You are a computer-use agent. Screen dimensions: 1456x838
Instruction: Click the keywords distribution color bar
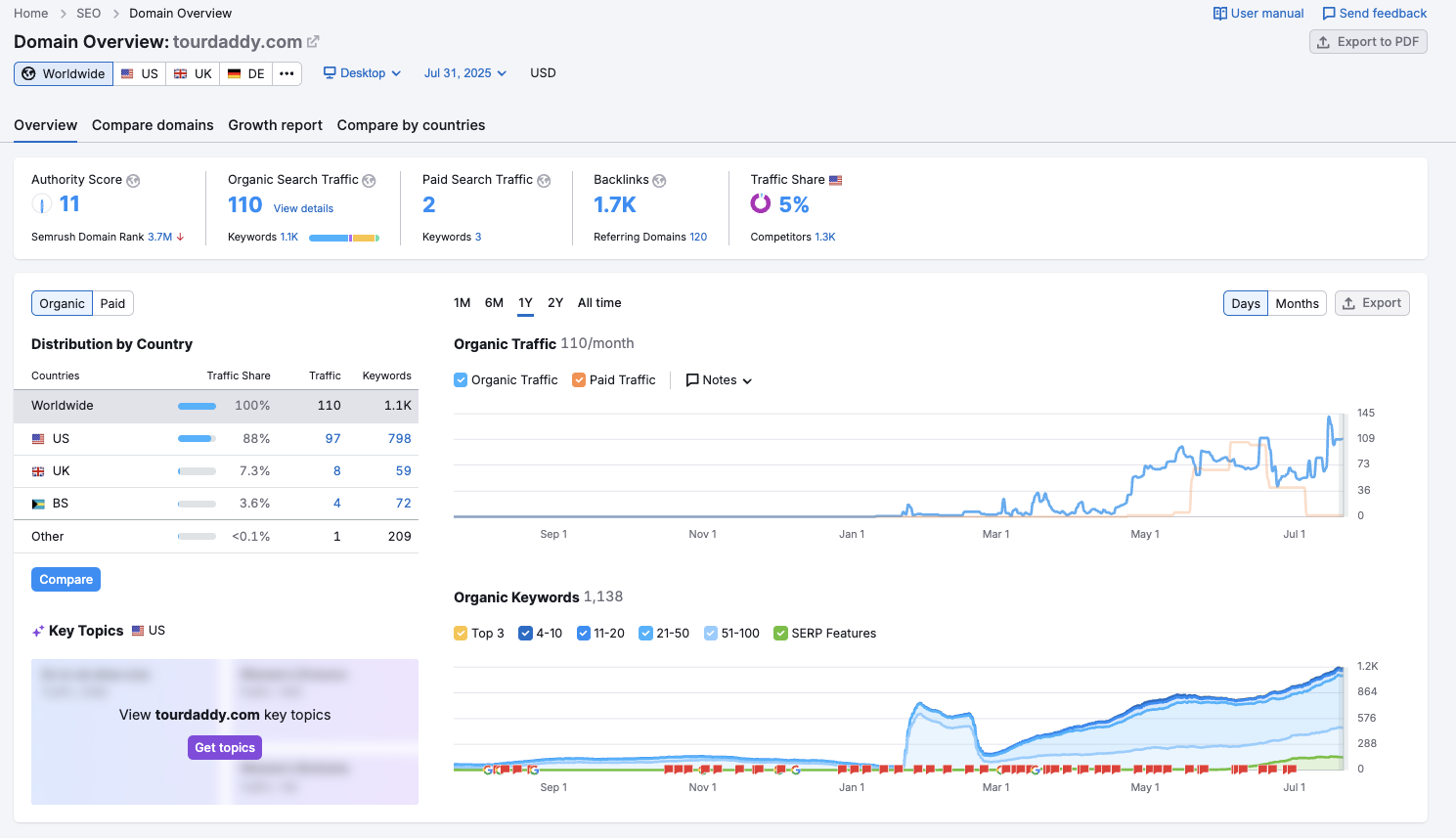coord(344,238)
